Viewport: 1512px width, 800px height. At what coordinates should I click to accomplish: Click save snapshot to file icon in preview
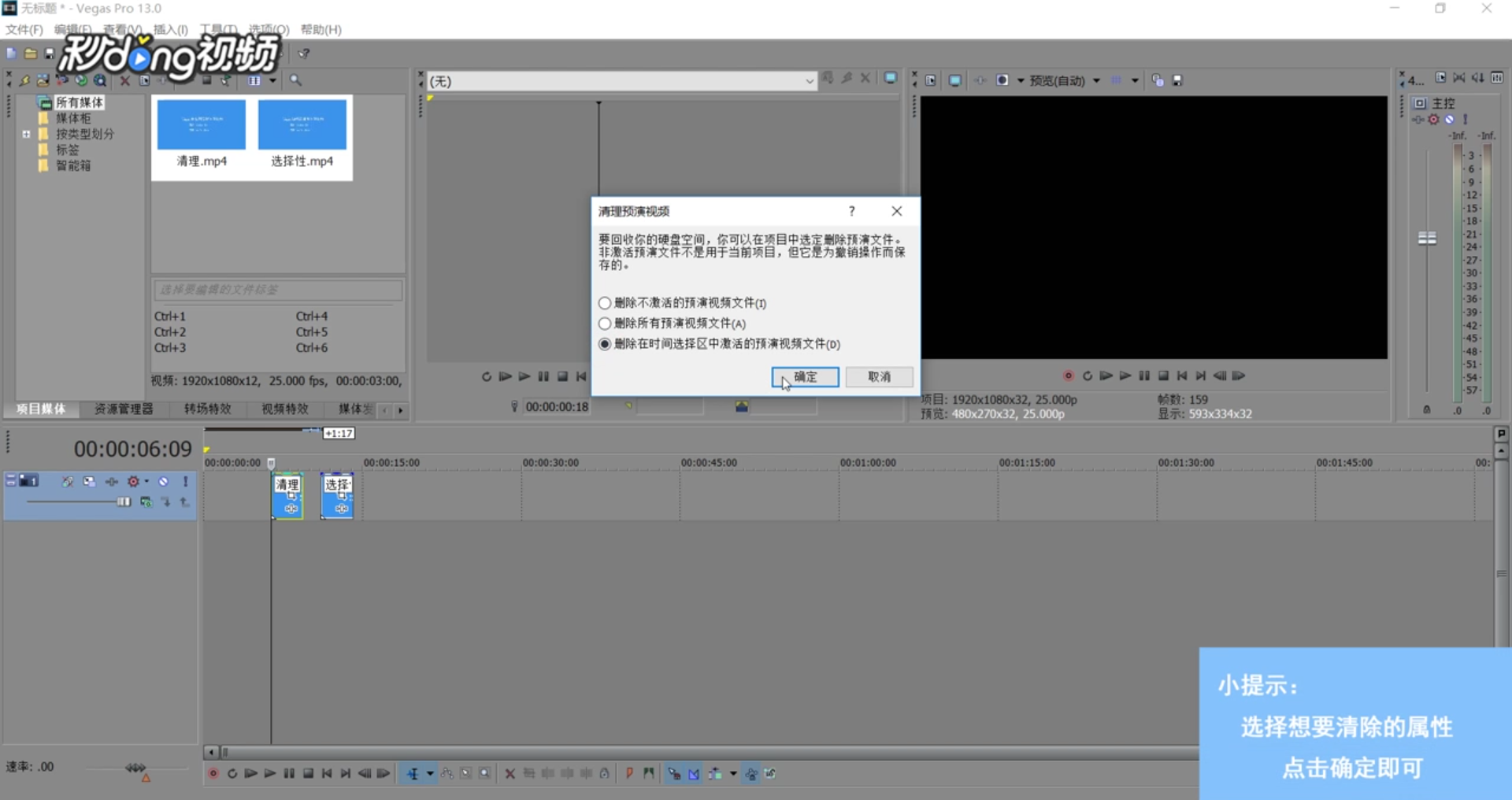tap(1177, 80)
